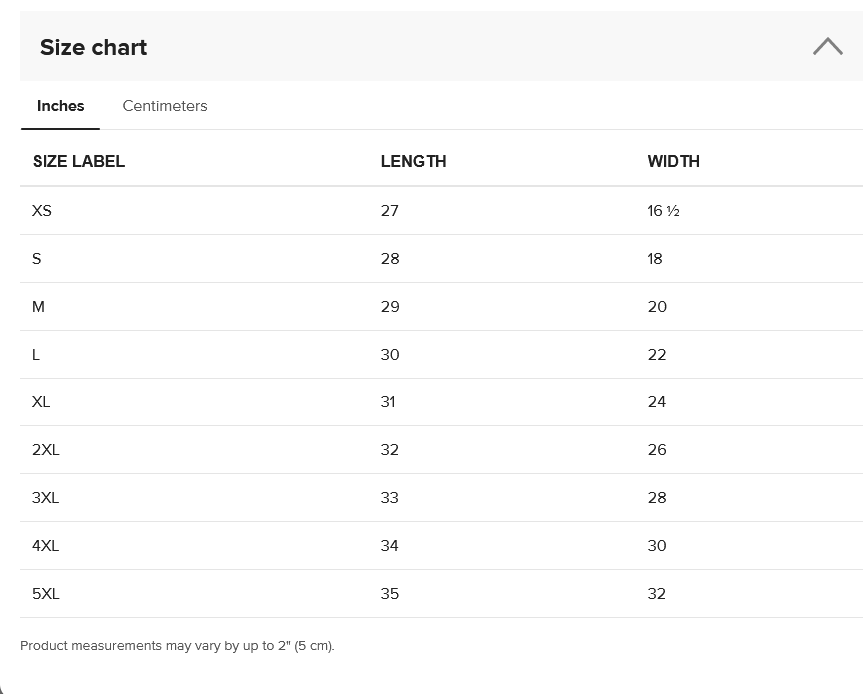Switch to the Centimeters tab
This screenshot has width=865, height=694.
tap(165, 106)
